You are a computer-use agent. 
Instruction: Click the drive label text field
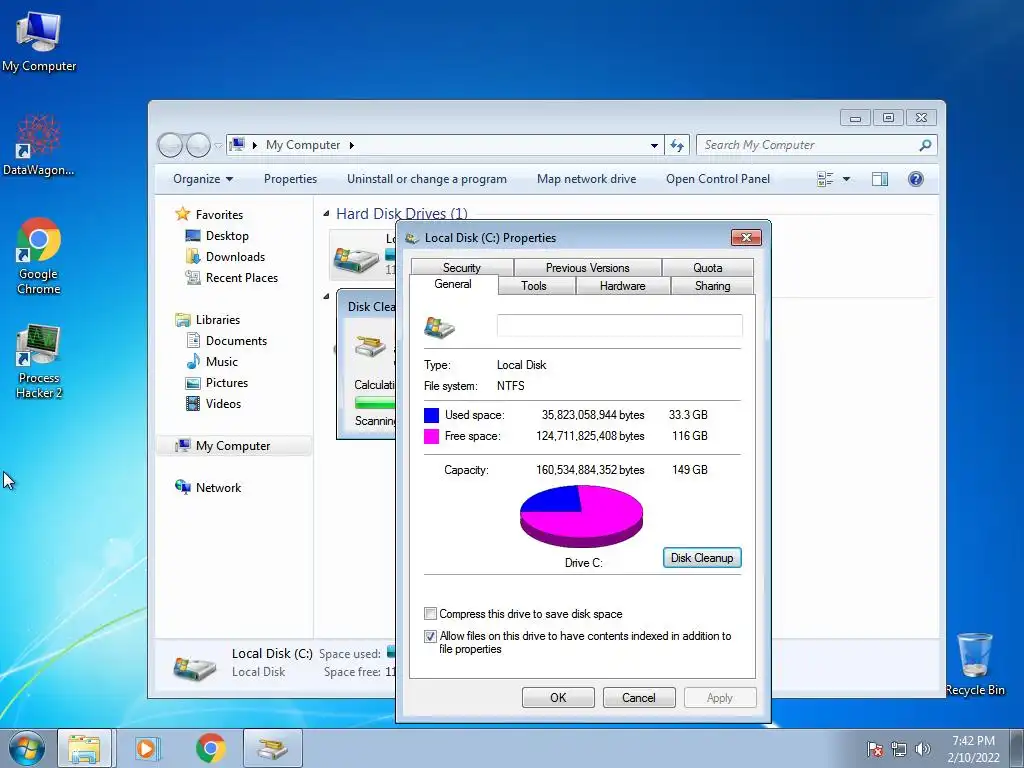619,325
